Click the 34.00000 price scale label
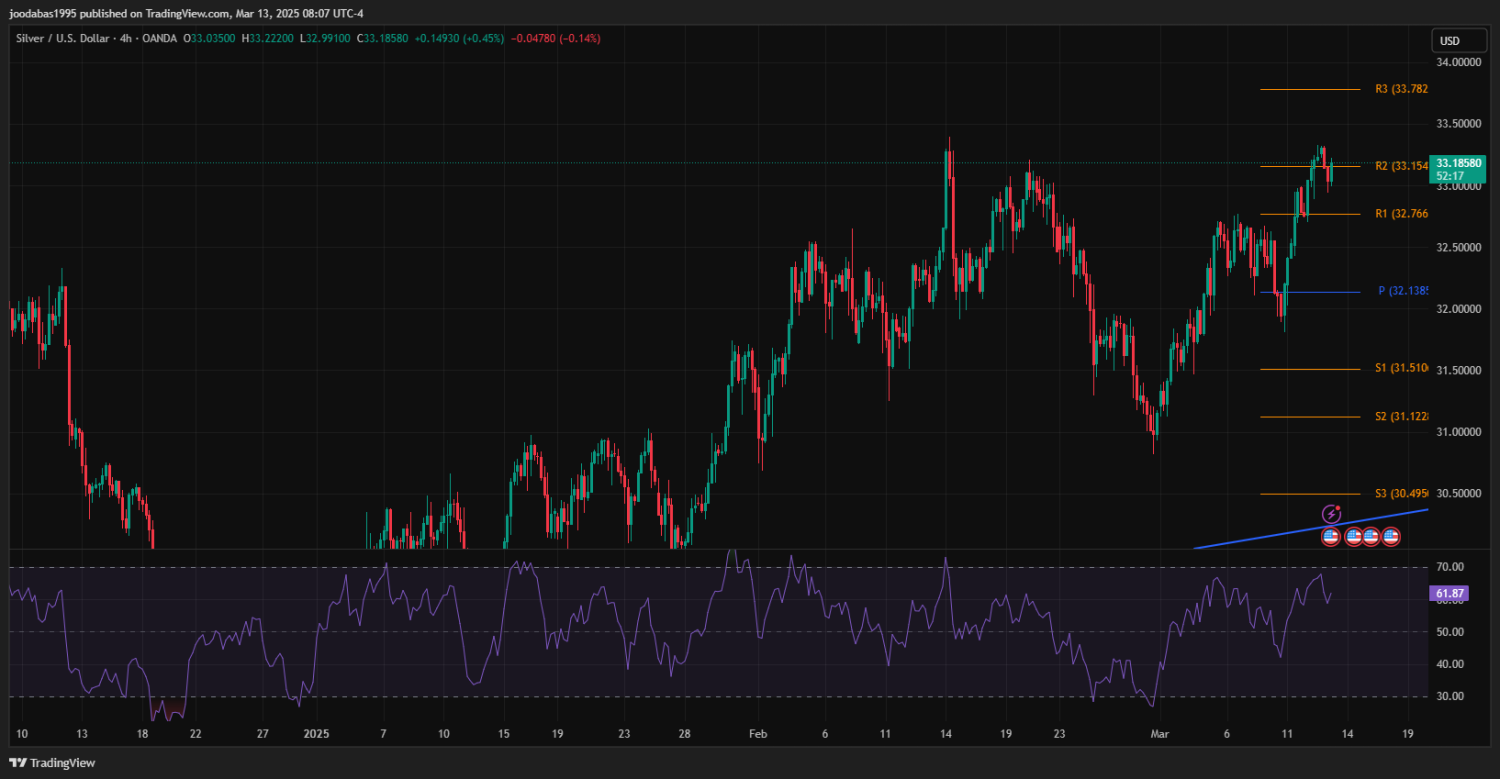Image resolution: width=1500 pixels, height=779 pixels. coord(1457,63)
